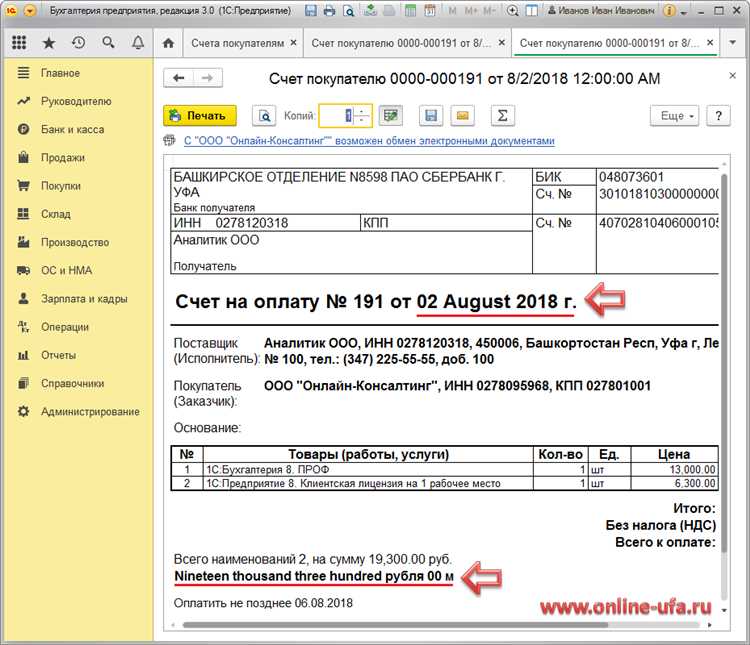Close the active Счет покупателю tab
750x645 pixels.
click(x=710, y=43)
